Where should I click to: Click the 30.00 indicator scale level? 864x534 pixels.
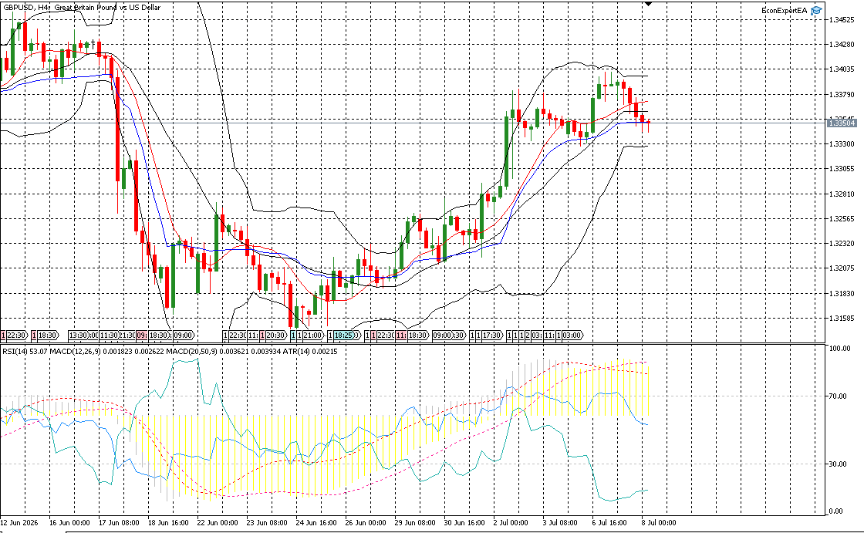click(838, 464)
